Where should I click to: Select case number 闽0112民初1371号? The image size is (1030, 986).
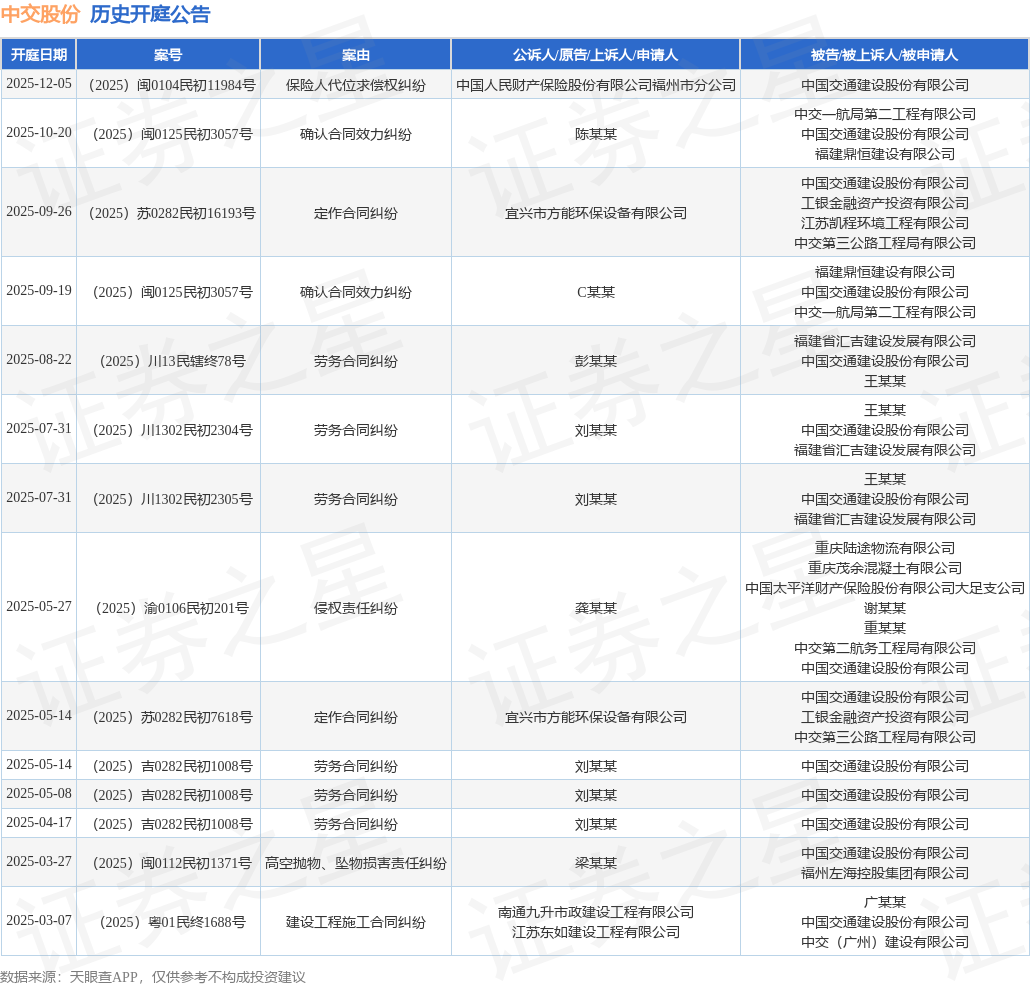click(172, 863)
